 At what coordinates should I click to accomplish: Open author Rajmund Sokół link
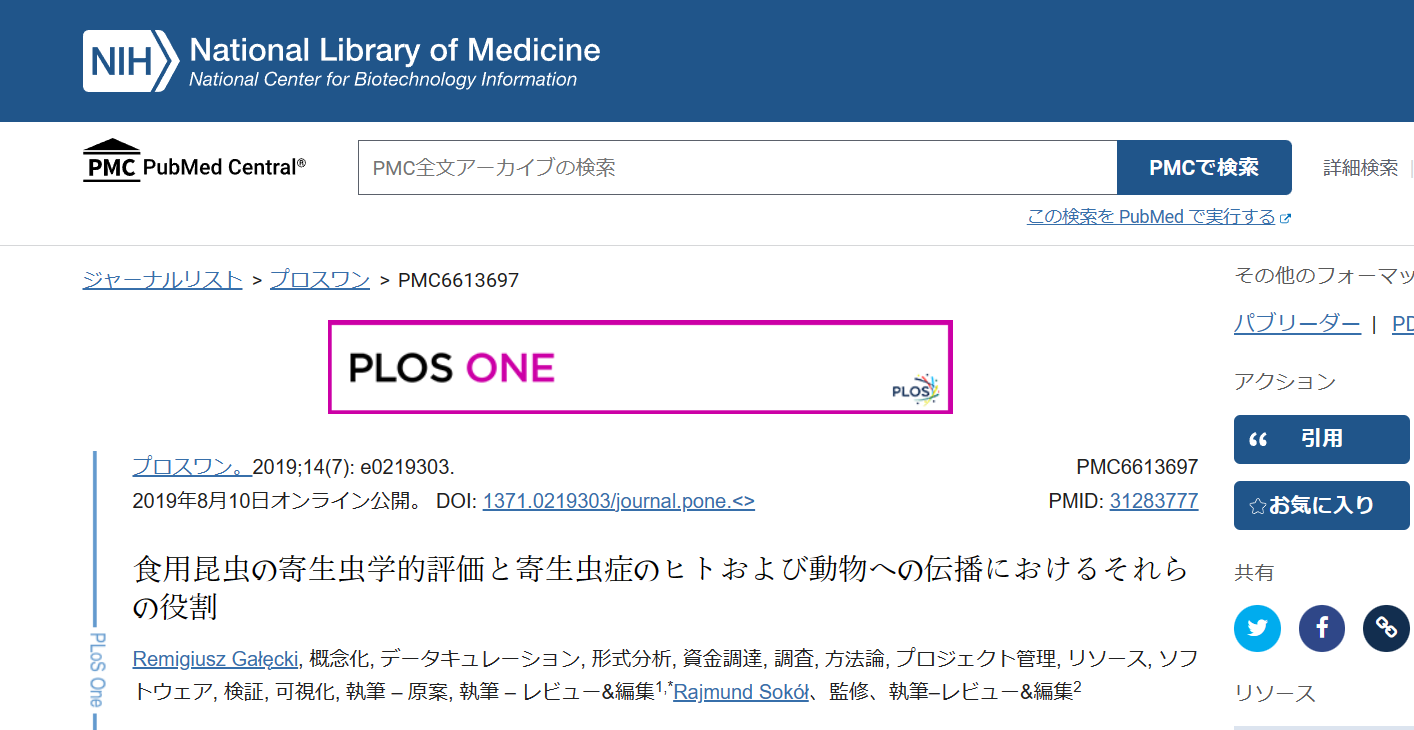(x=741, y=691)
